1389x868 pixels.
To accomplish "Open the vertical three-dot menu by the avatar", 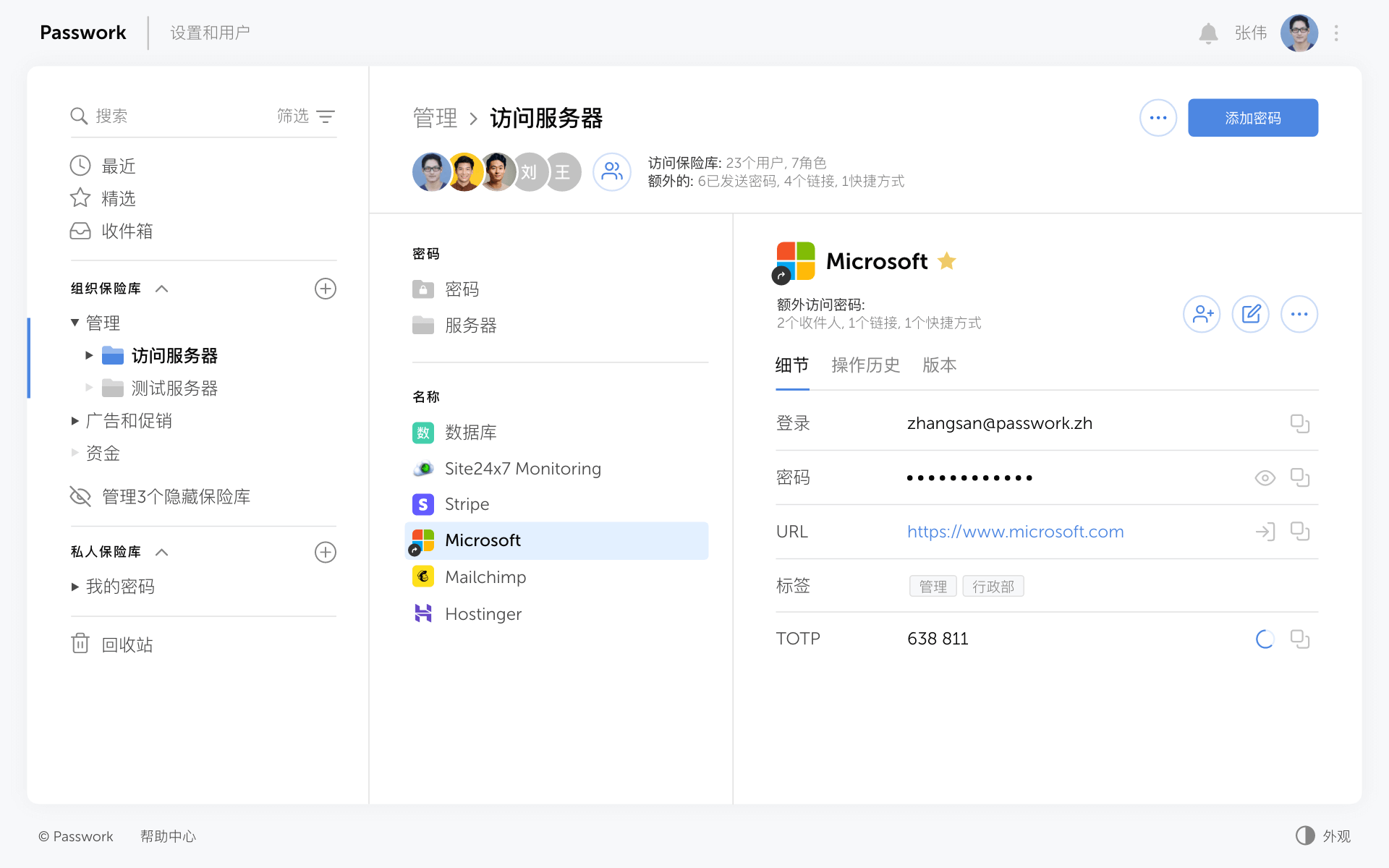I will 1336,33.
